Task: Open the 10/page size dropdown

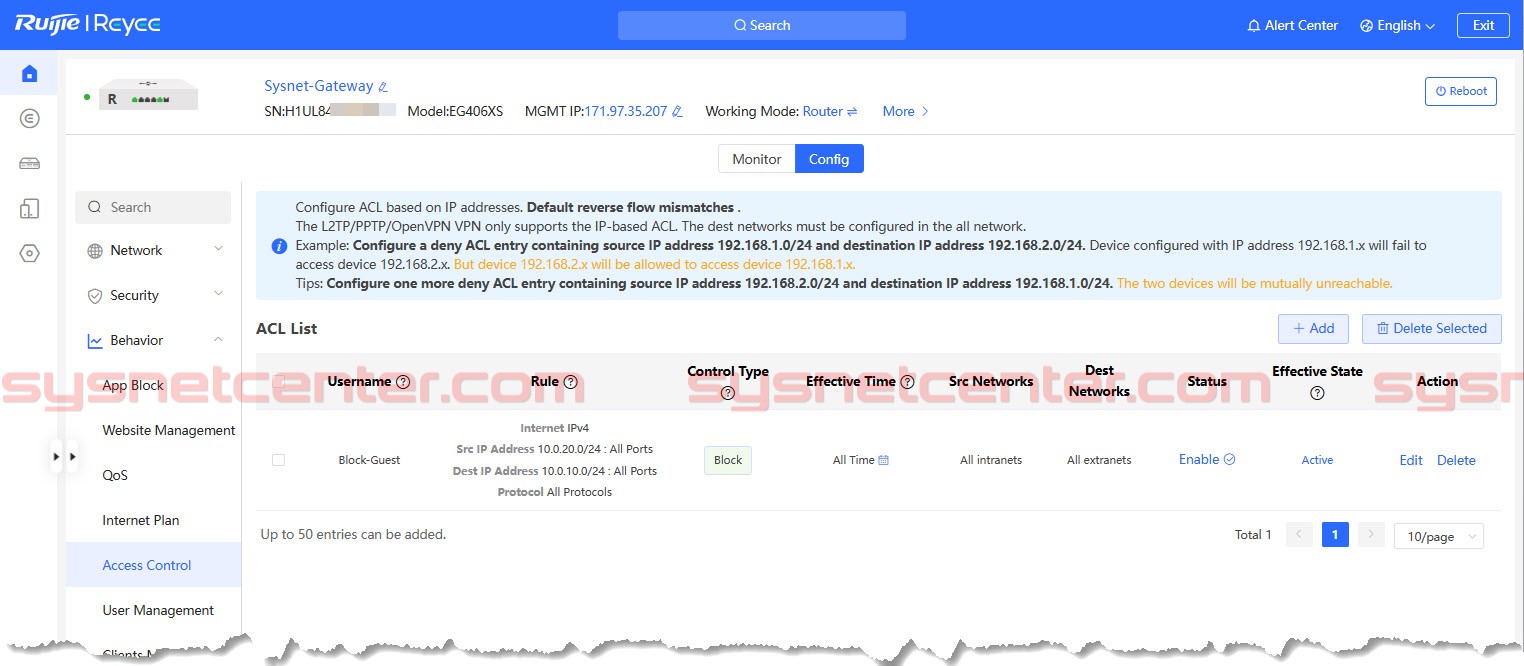Action: (1438, 536)
